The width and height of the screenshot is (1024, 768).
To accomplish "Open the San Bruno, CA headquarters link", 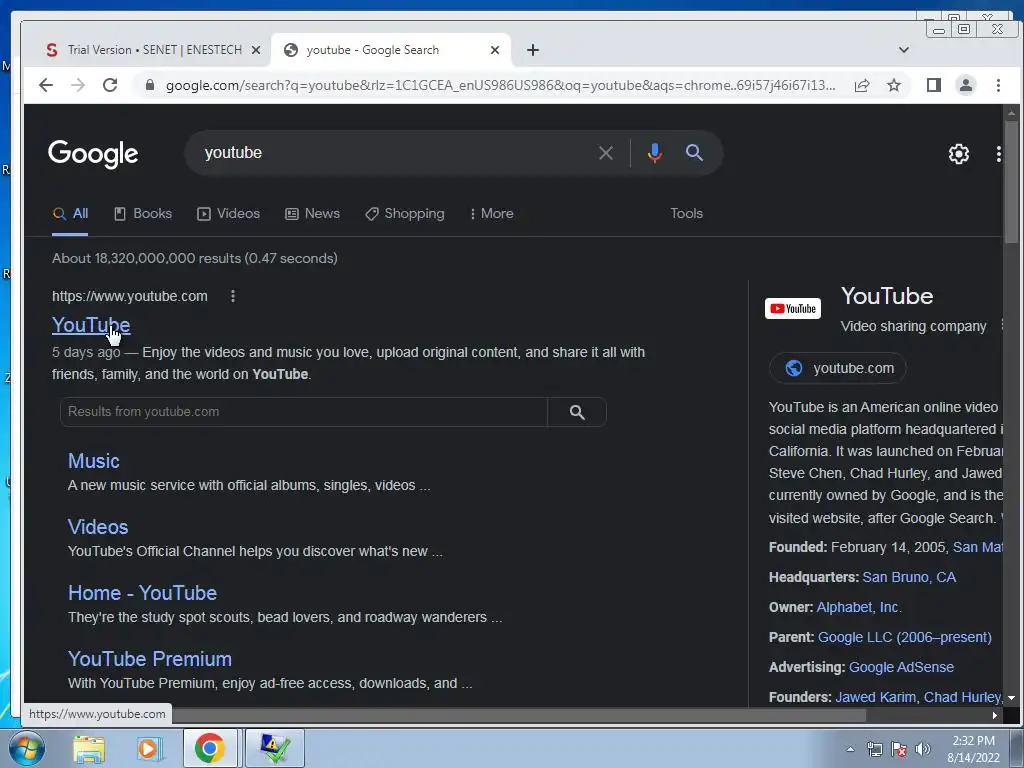I will (x=909, y=577).
